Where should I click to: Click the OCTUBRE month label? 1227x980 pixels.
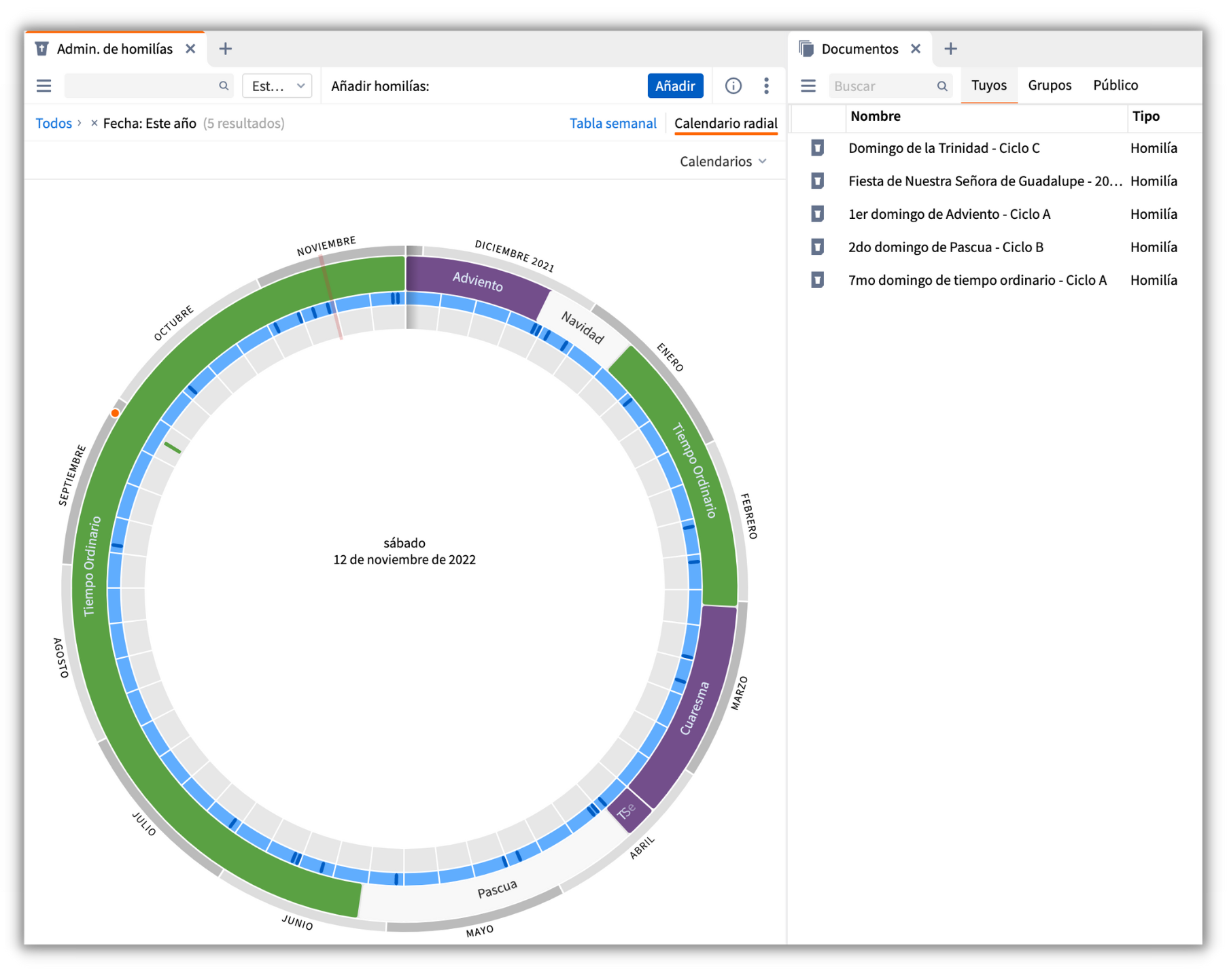(173, 323)
